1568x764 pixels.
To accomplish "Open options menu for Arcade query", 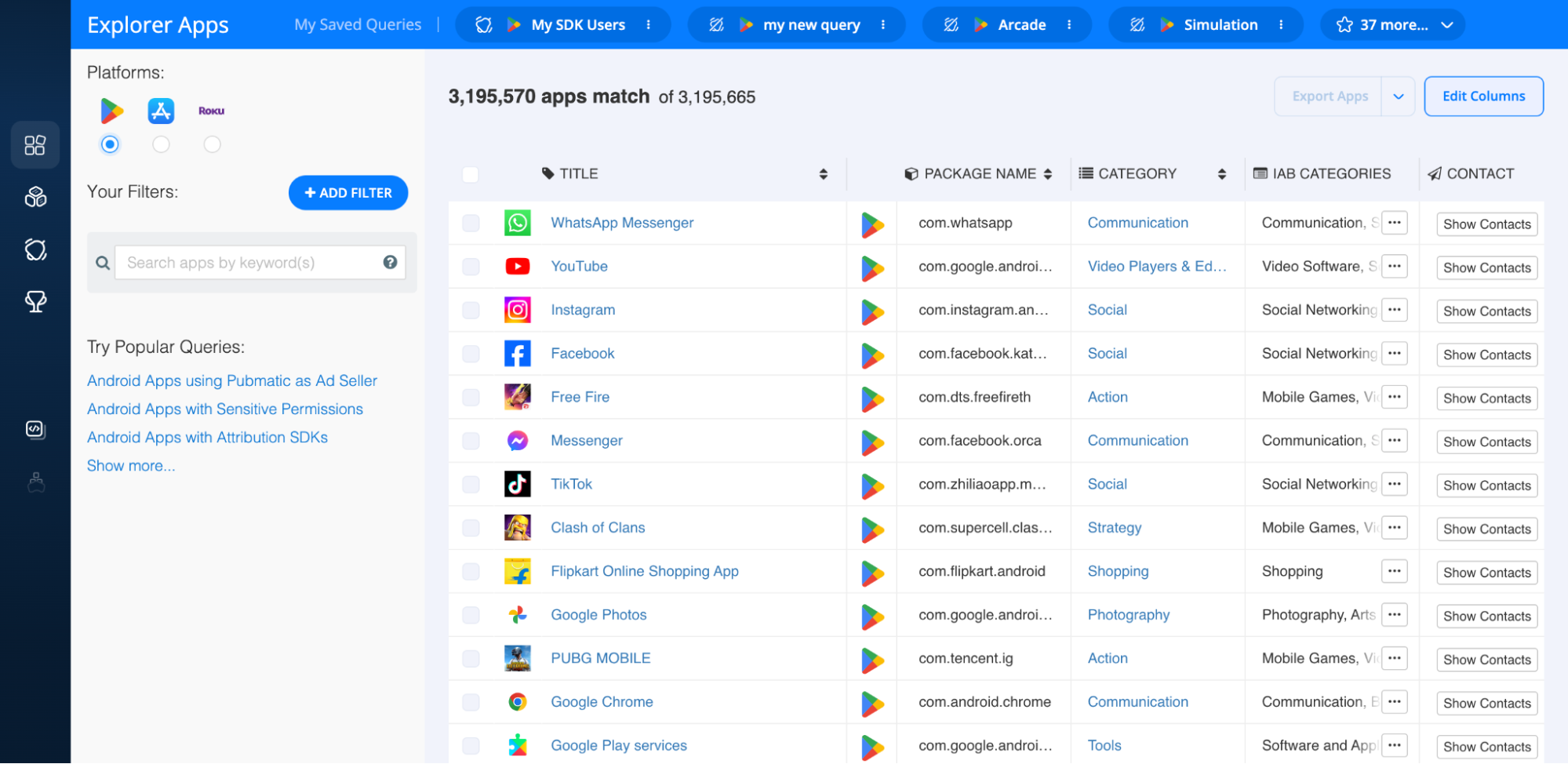I will click(1069, 25).
